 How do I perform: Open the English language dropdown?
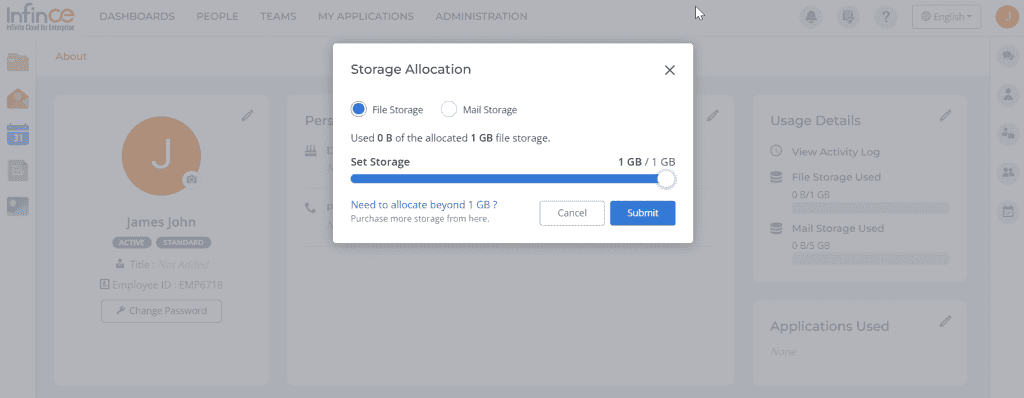coord(946,17)
